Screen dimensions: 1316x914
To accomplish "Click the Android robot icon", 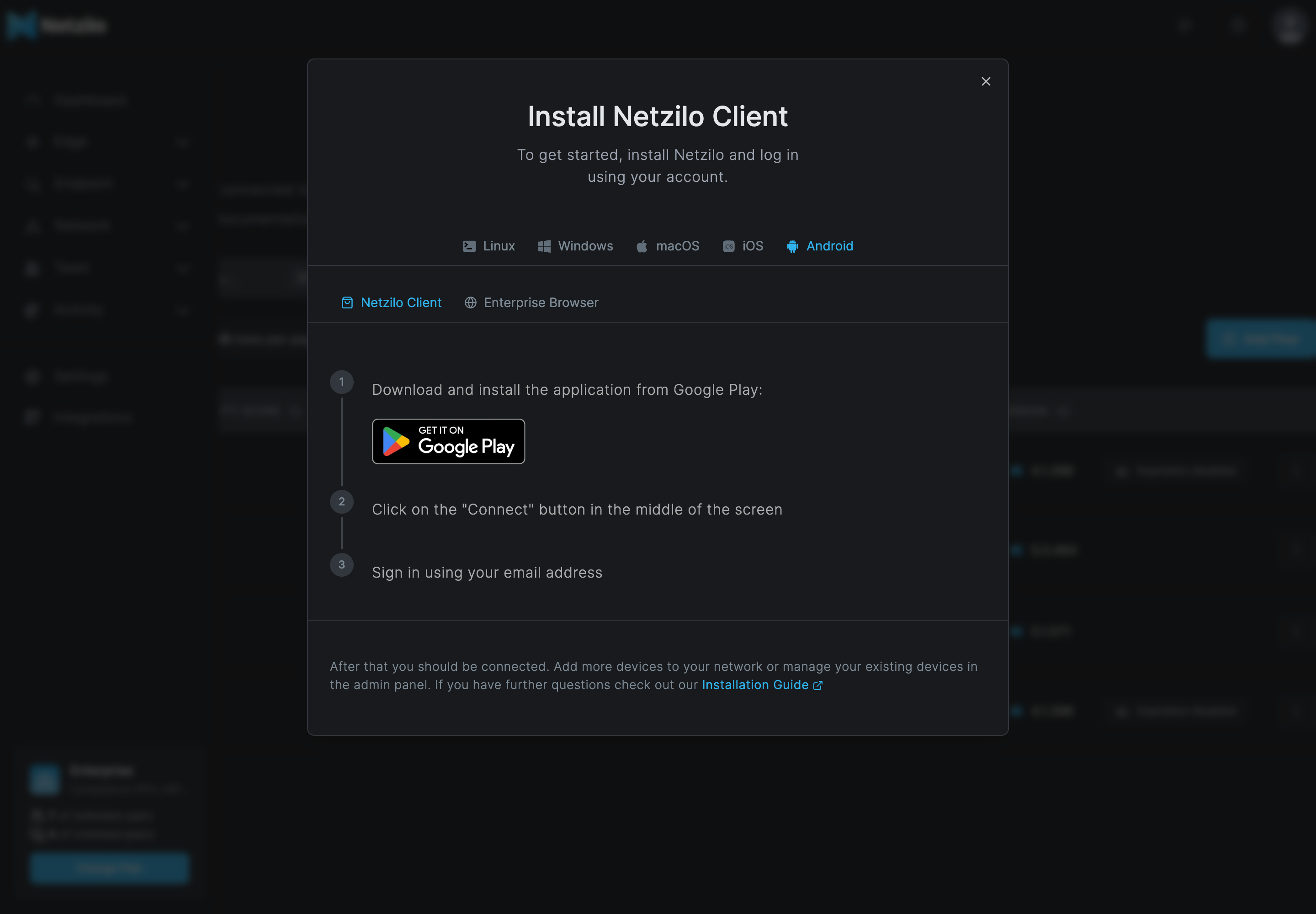I will pyautogui.click(x=793, y=246).
